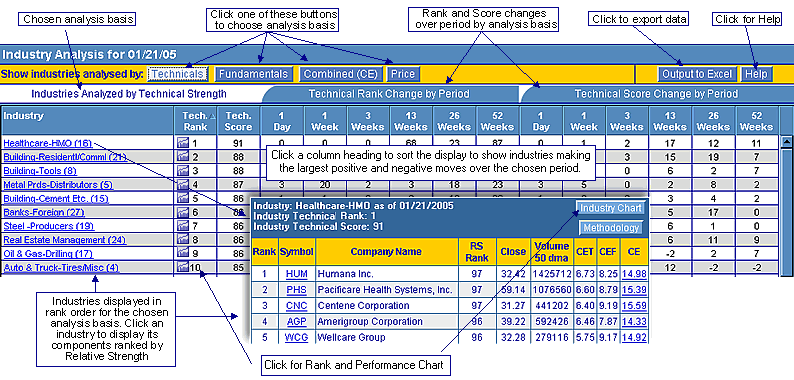Open the Healthcare-HMO (16) industry link

coord(48,143)
